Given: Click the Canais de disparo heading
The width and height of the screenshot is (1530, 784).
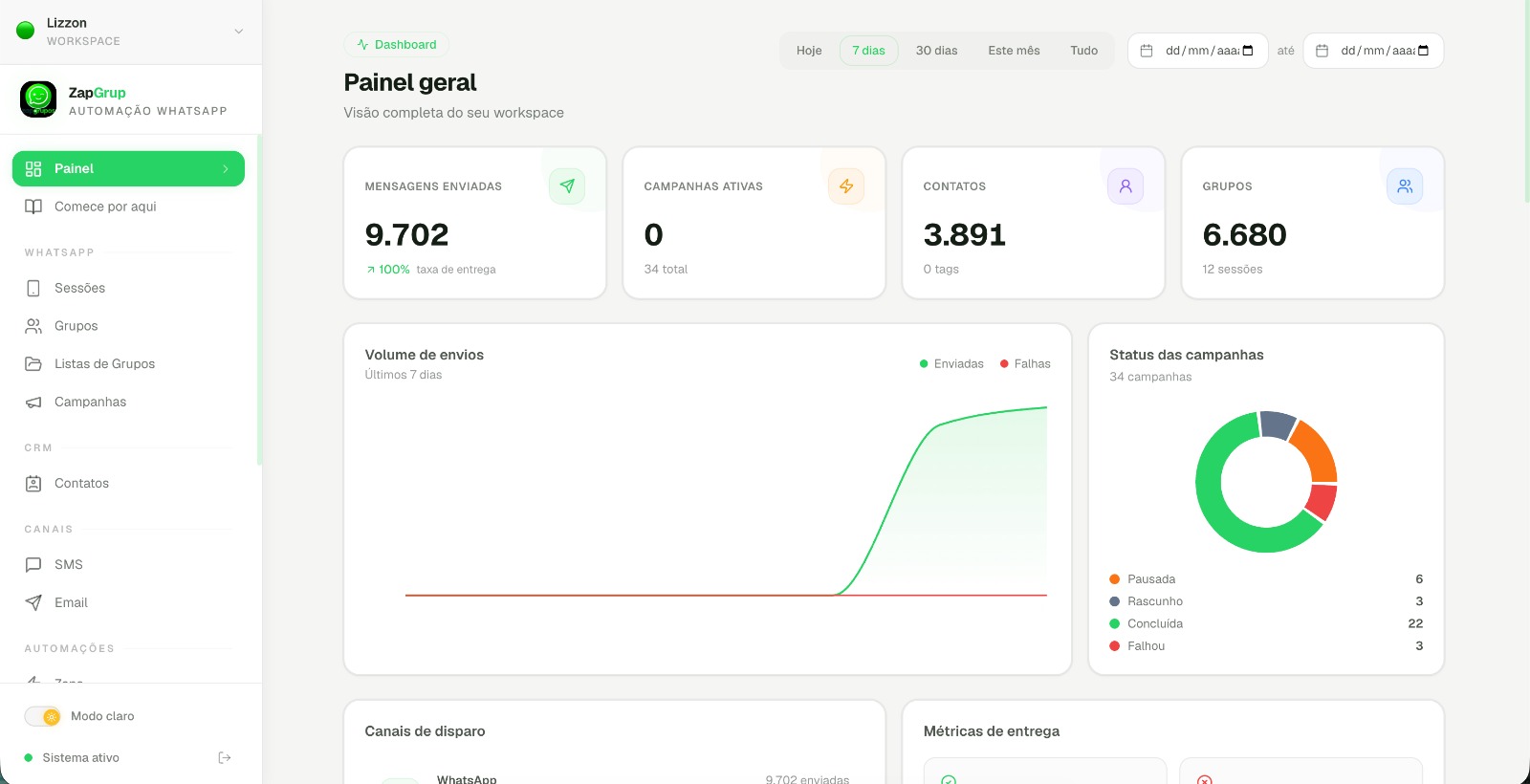Looking at the screenshot, I should [425, 731].
